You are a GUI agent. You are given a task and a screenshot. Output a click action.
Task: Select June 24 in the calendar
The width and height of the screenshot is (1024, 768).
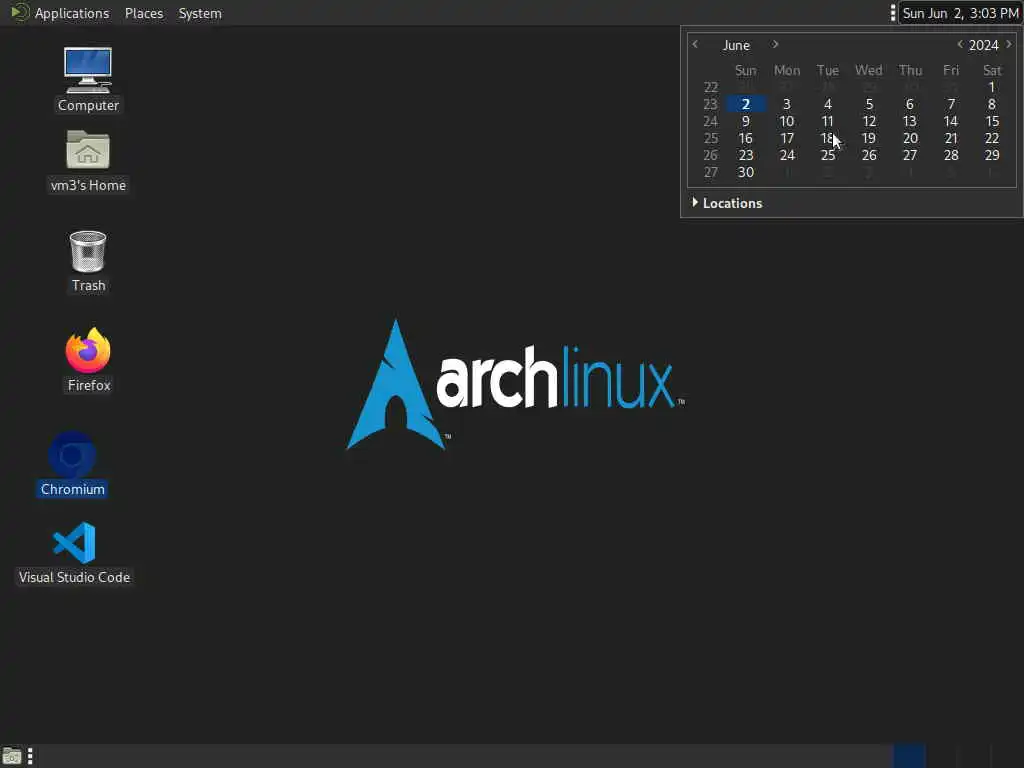pyautogui.click(x=787, y=155)
